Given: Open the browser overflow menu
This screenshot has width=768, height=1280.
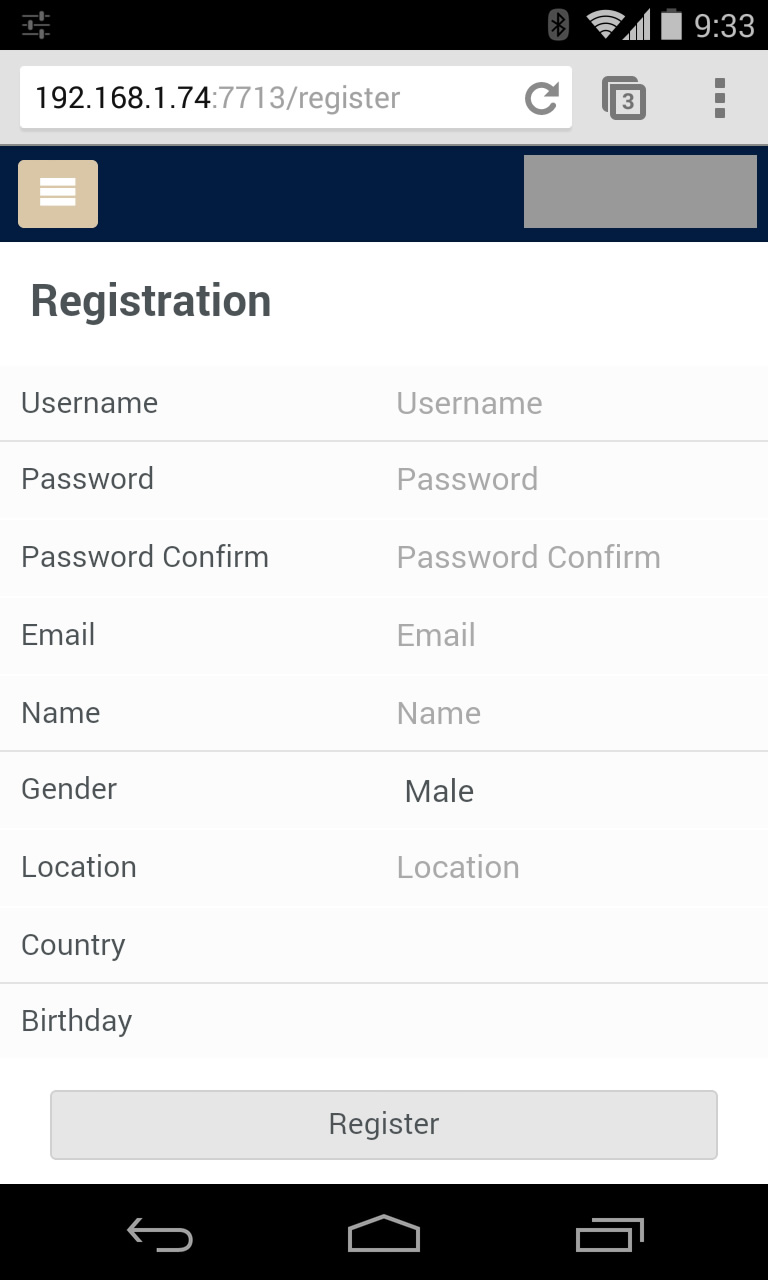Looking at the screenshot, I should pos(719,98).
